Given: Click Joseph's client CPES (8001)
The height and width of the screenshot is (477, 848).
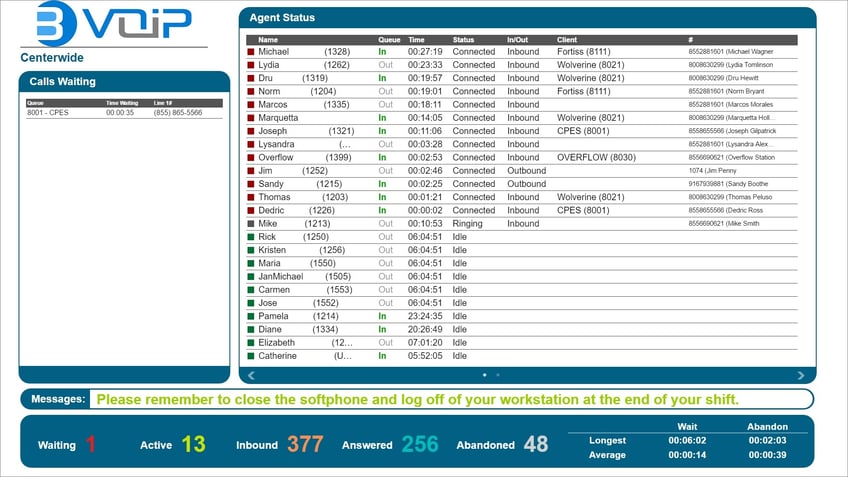Looking at the screenshot, I should click(583, 131).
